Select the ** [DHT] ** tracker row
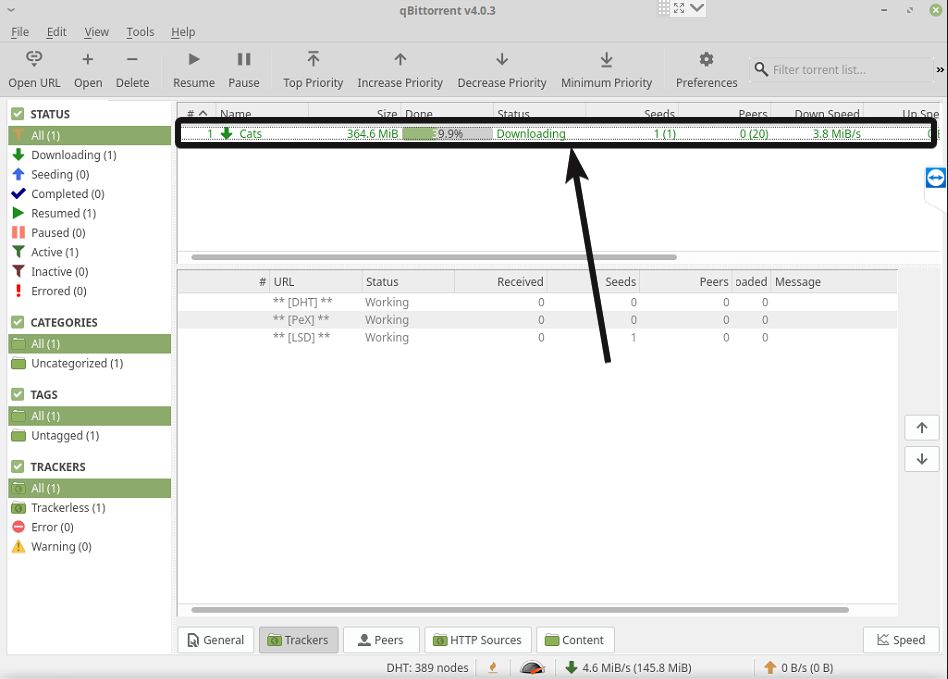Viewport: 948px width, 679px height. point(537,302)
